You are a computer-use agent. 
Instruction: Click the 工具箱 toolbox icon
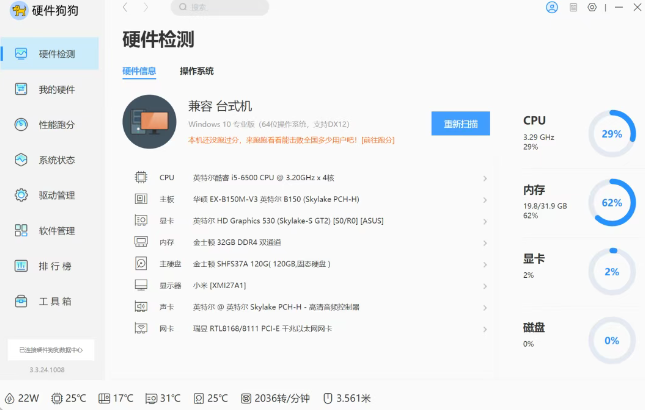[21, 301]
